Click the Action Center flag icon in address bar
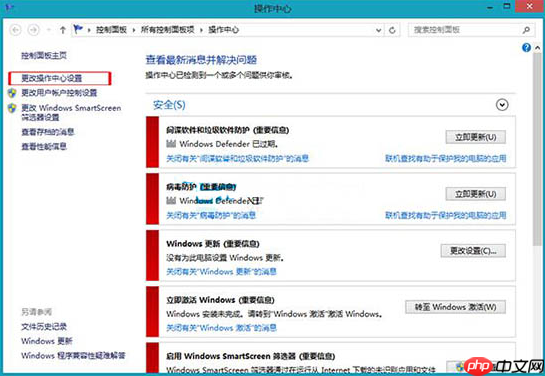Image resolution: width=545 pixels, height=376 pixels. 78,29
